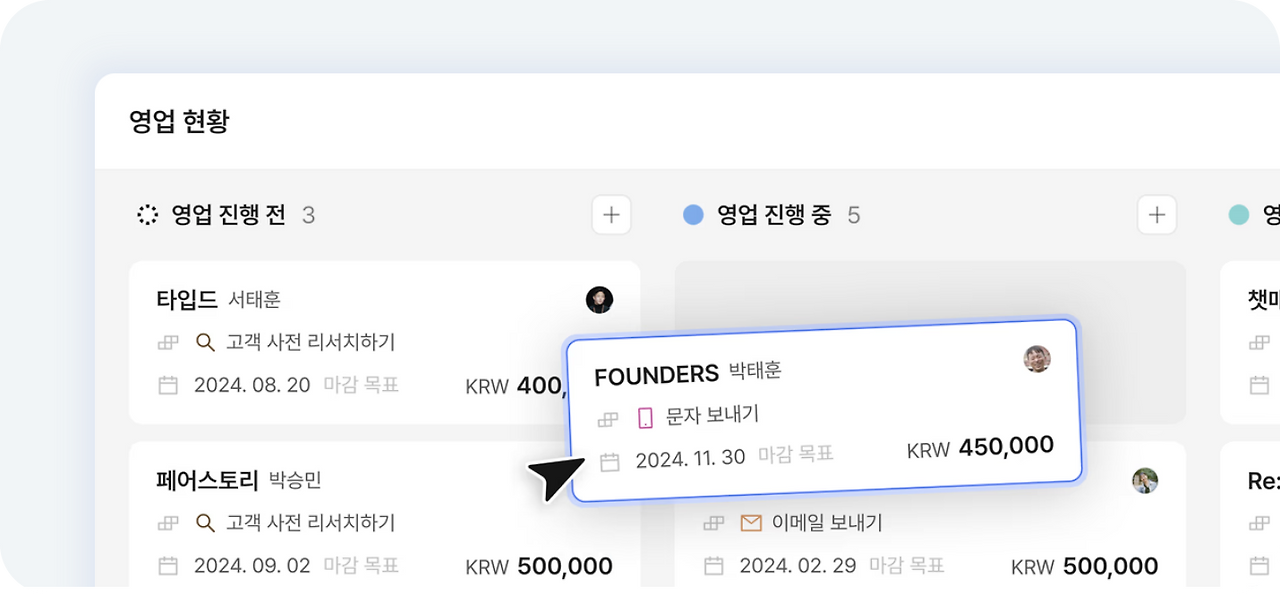Click the teal status dot of third column
The width and height of the screenshot is (1280, 594).
point(1239,215)
